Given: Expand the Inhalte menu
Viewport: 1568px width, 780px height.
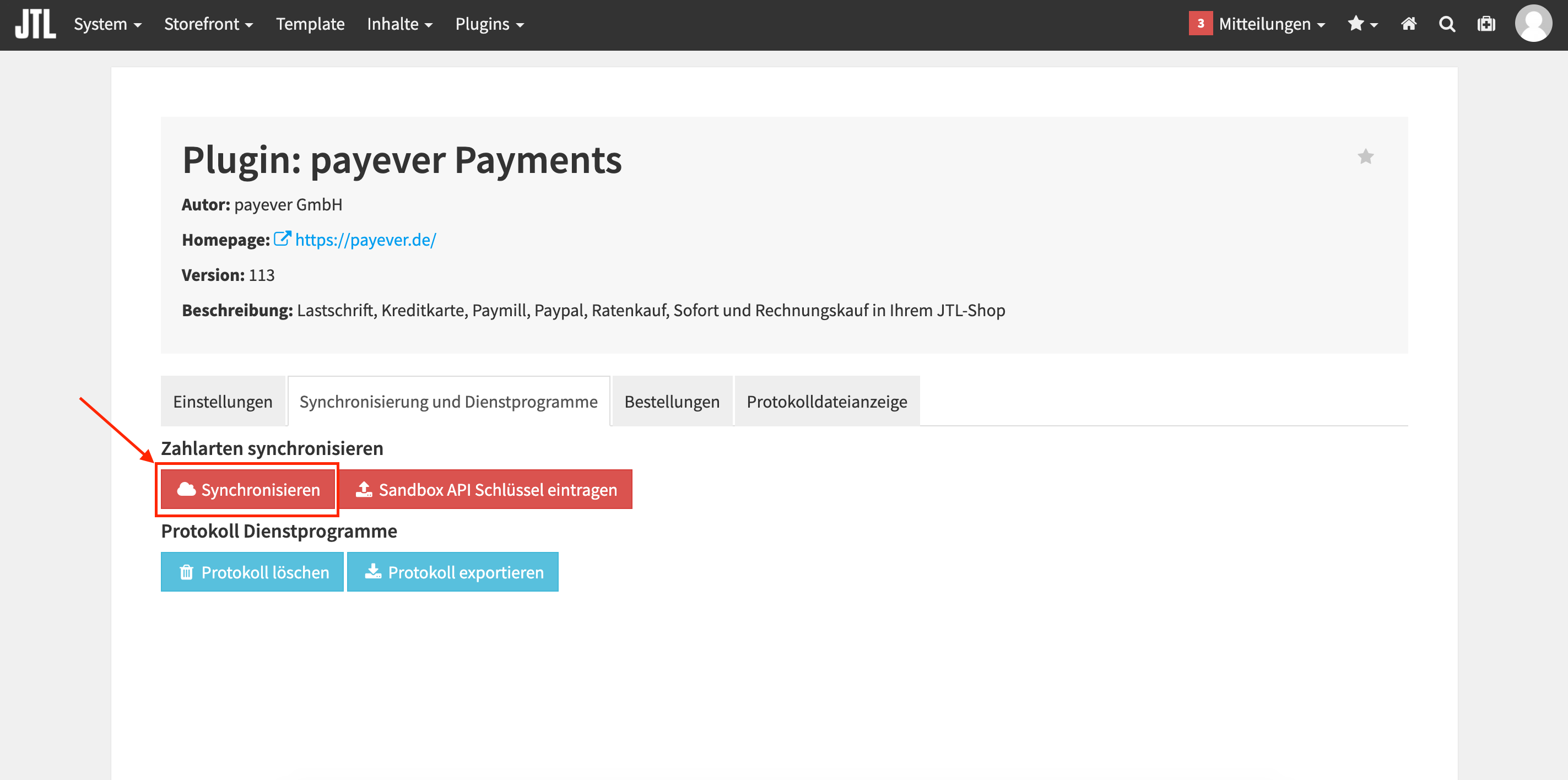Looking at the screenshot, I should (x=400, y=24).
